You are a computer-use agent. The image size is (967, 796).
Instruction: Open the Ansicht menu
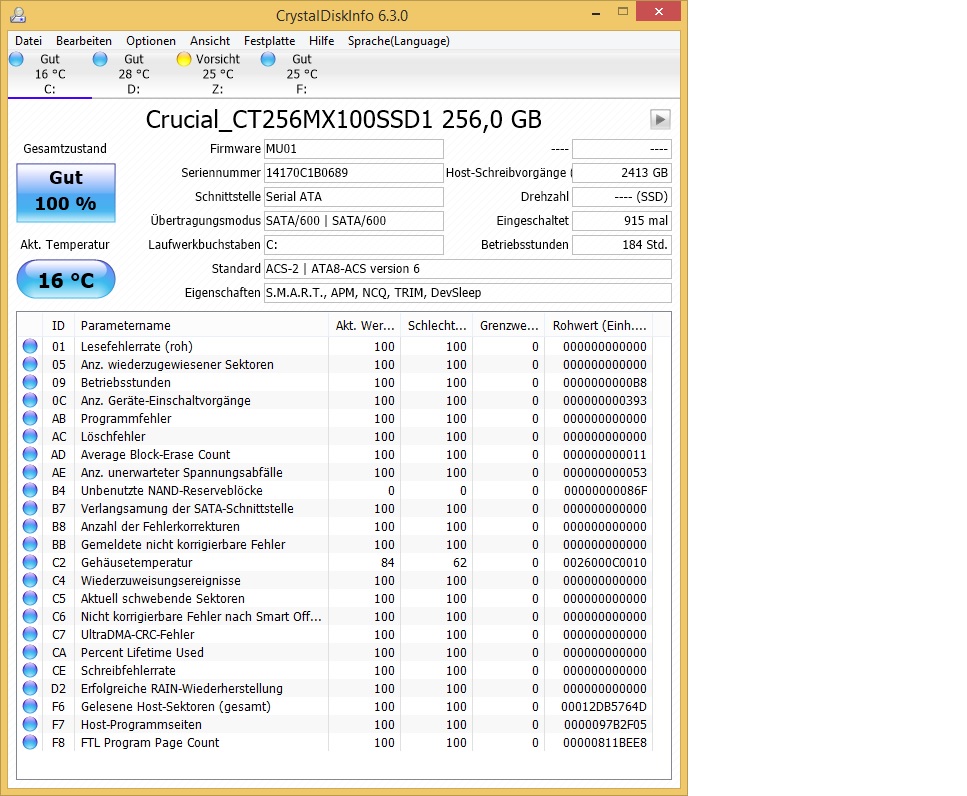click(x=210, y=41)
